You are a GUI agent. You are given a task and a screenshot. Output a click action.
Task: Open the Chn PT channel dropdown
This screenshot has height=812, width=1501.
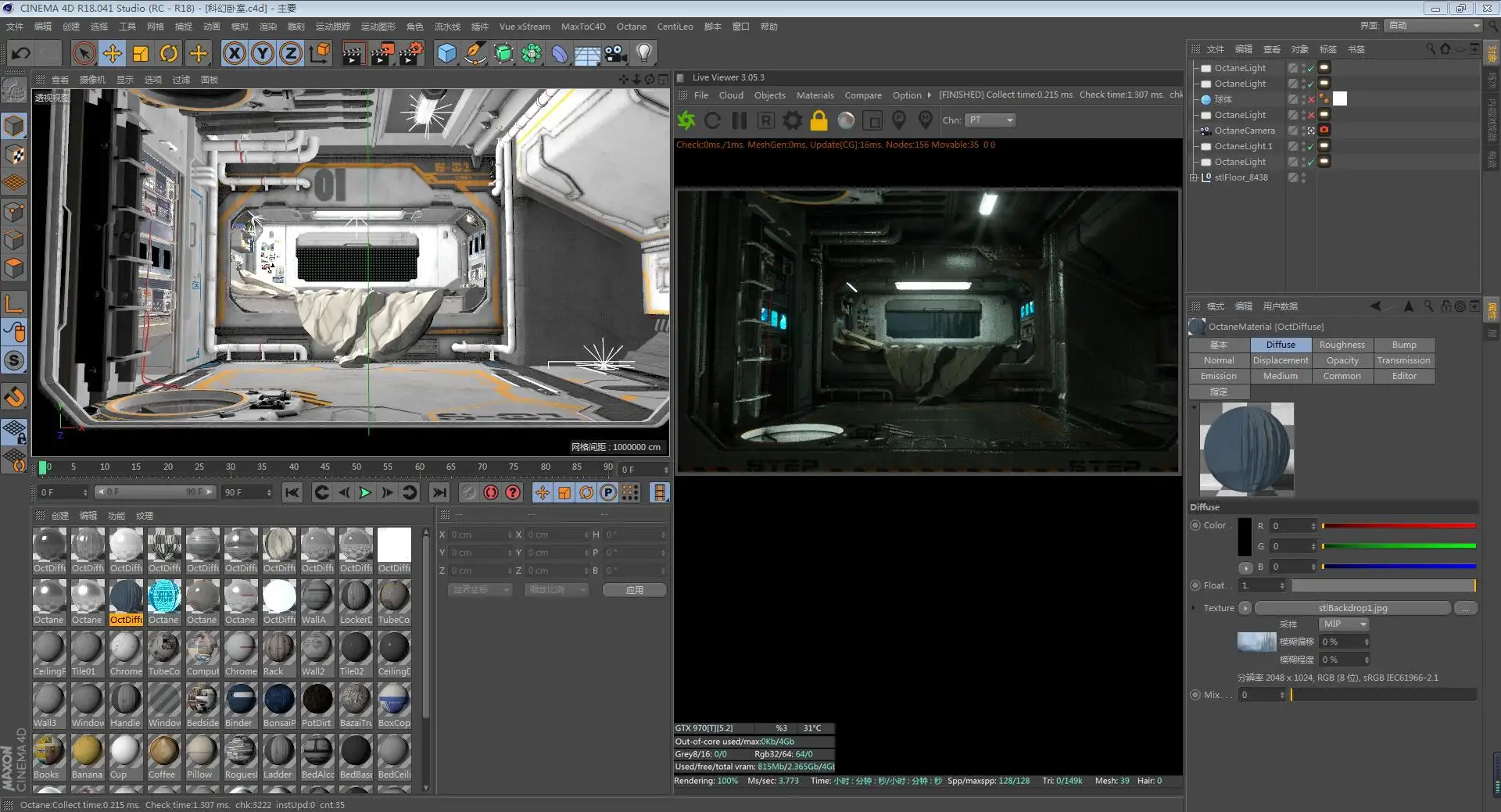pos(990,120)
